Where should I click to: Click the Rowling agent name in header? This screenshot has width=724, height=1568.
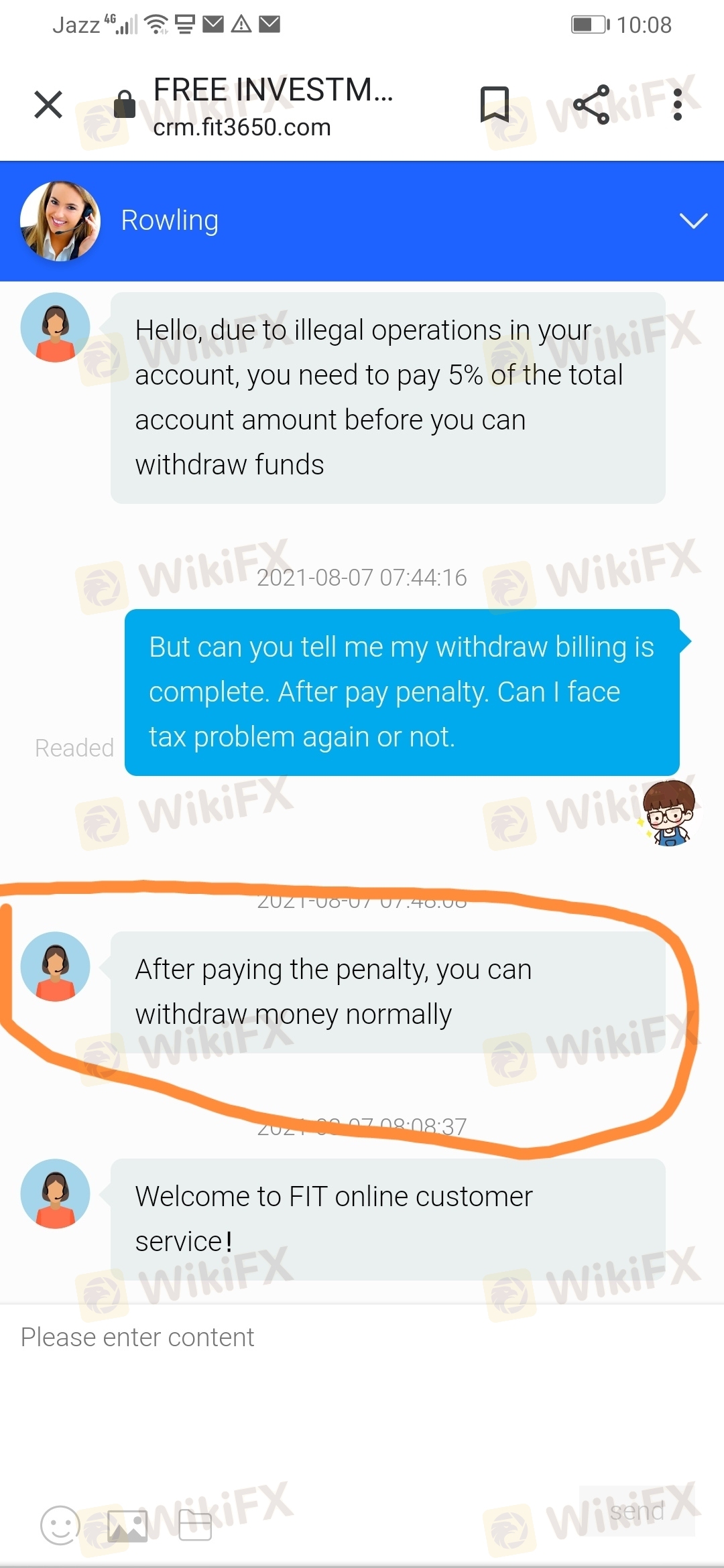point(170,221)
